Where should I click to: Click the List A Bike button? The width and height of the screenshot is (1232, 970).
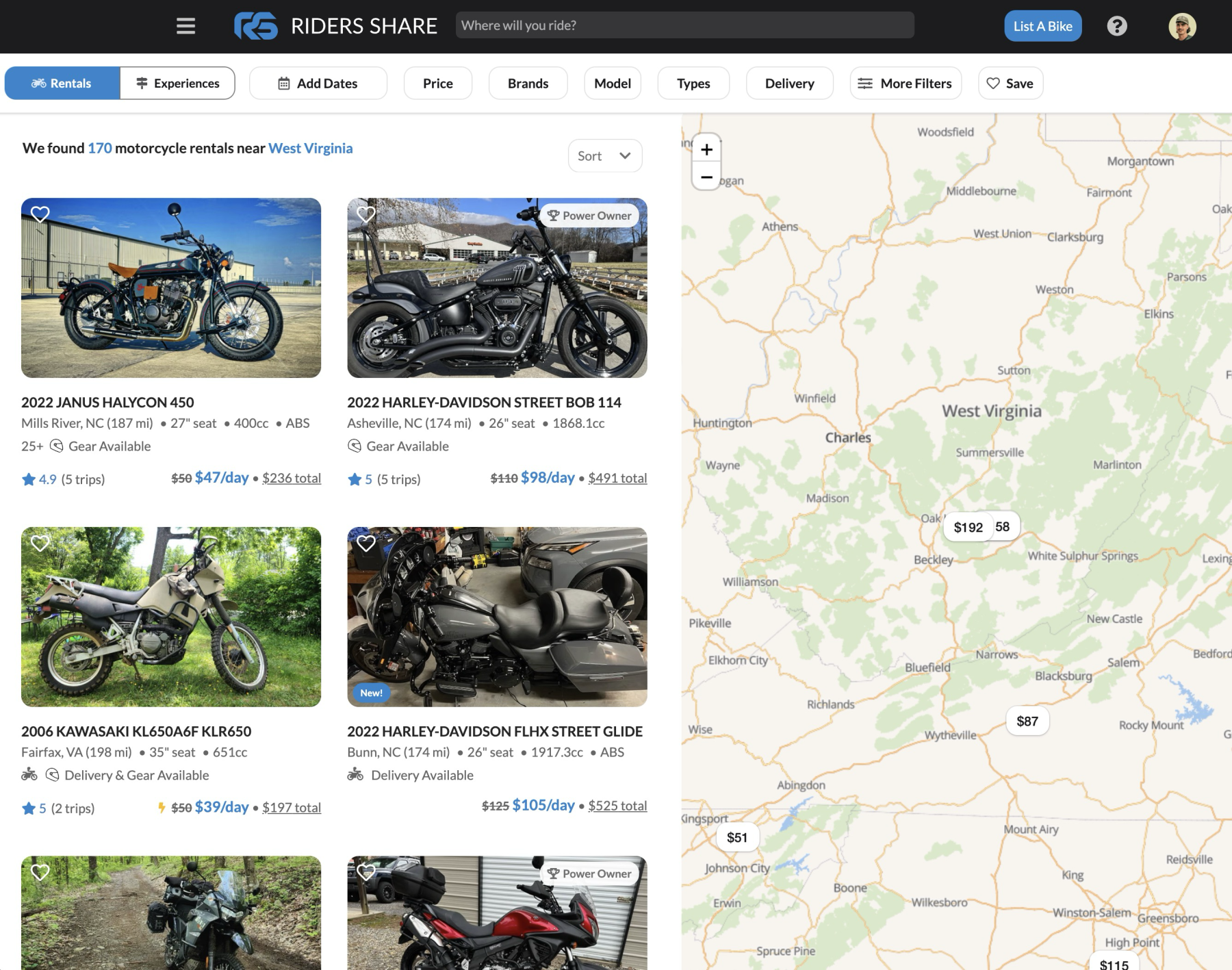(x=1043, y=26)
